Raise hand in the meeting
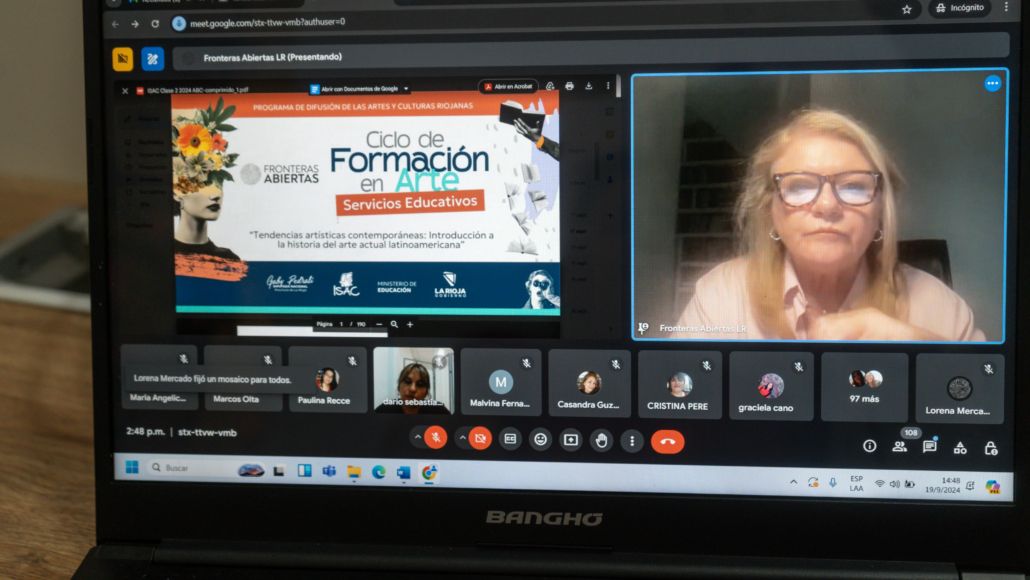Viewport: 1030px width, 580px height. coord(601,441)
